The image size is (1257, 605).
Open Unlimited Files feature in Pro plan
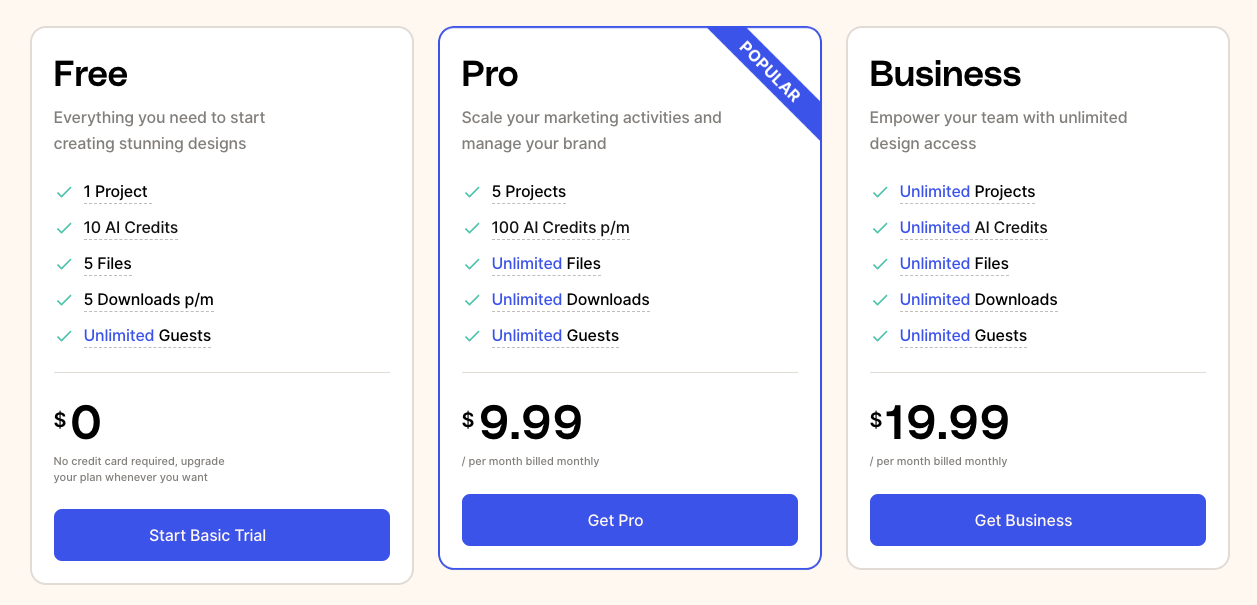[x=546, y=264]
